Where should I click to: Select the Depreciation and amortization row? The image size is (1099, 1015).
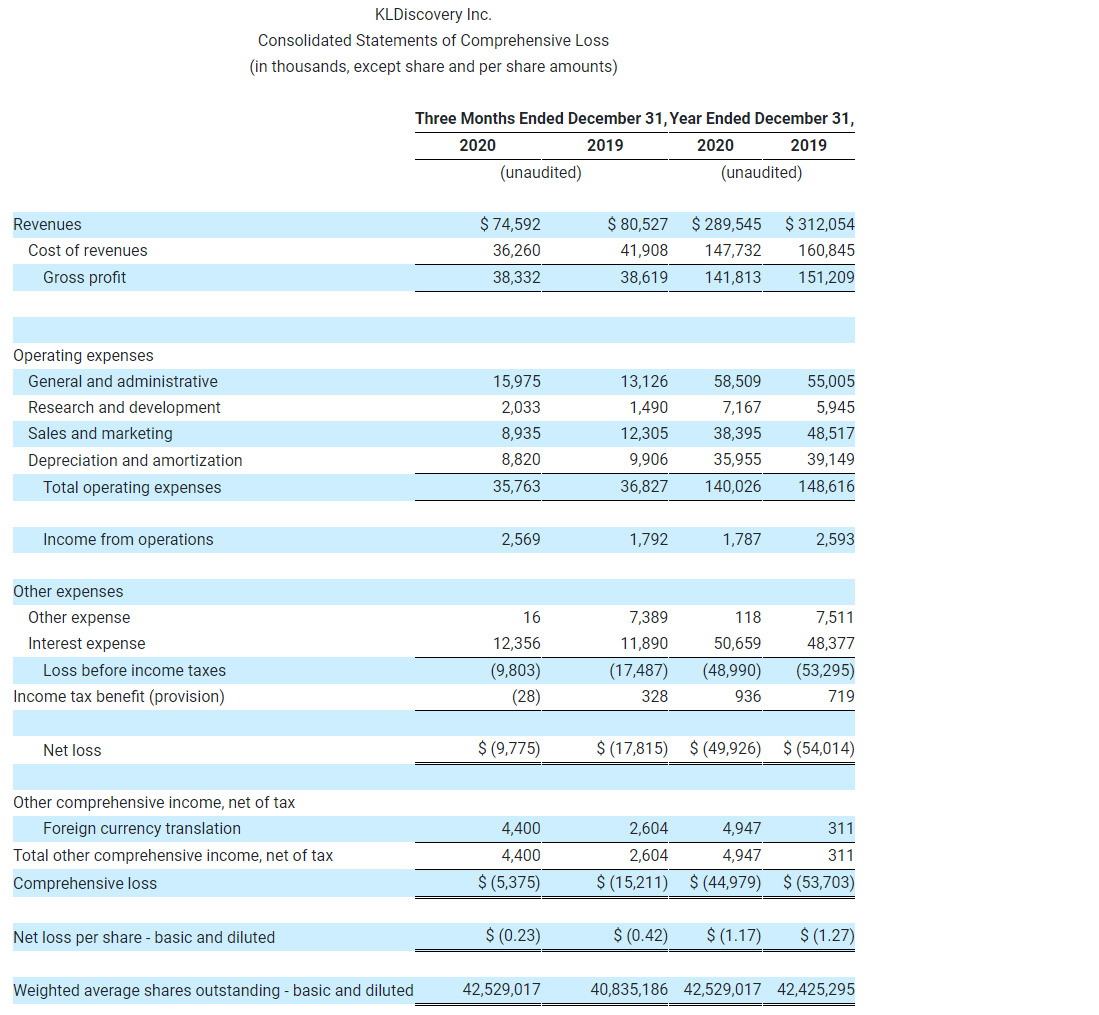pyautogui.click(x=135, y=460)
